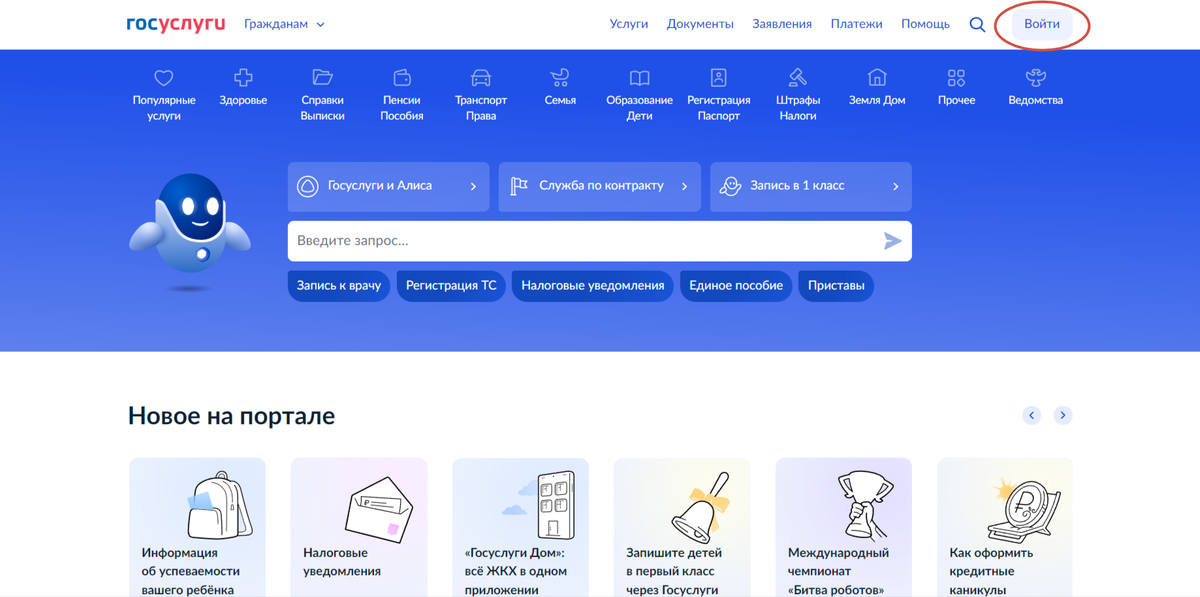Viewport: 1200px width, 597px height.
Task: Click the Войти login button
Action: (1042, 24)
